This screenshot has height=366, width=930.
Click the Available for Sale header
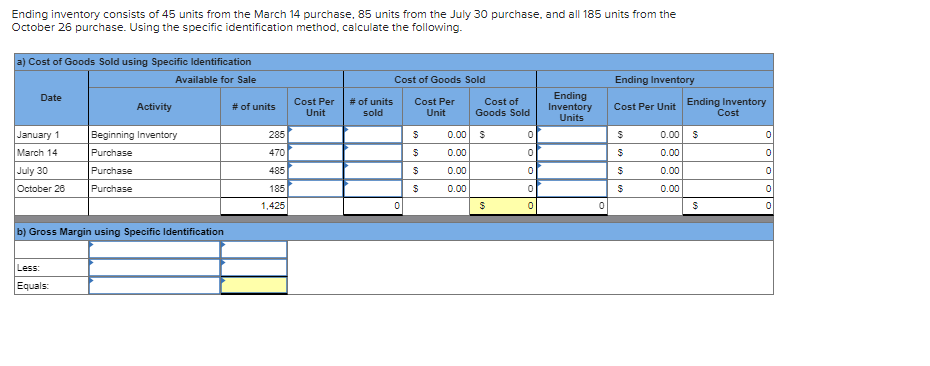216,79
